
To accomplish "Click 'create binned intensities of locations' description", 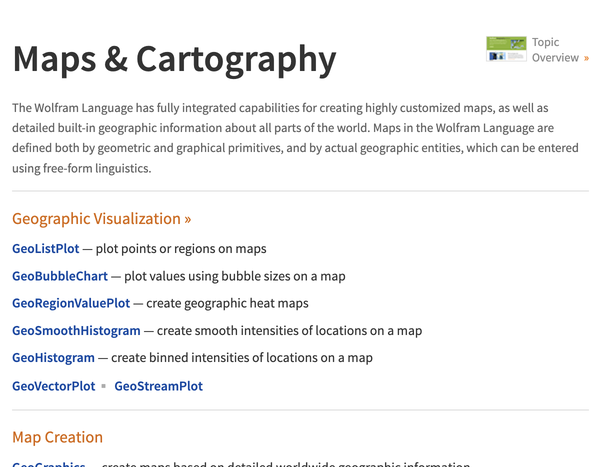I will [x=241, y=357].
